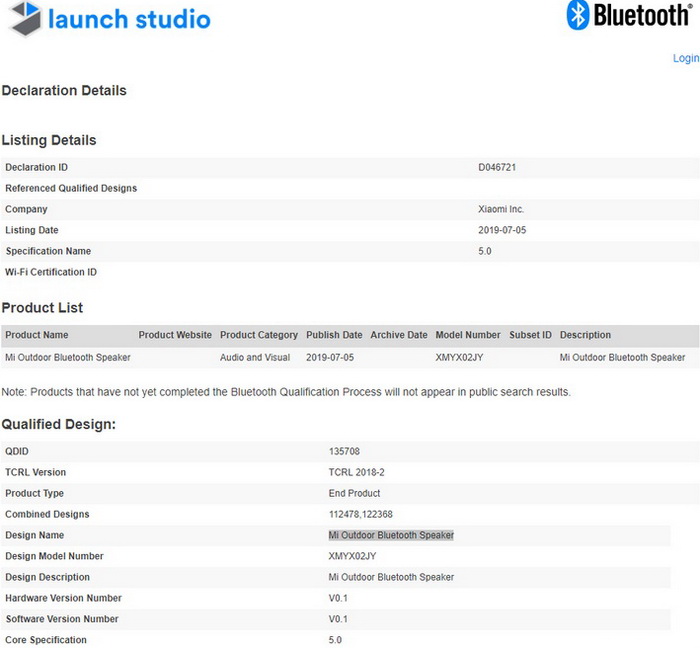The width and height of the screenshot is (700, 648).
Task: Click the launch studio title text
Action: pyautogui.click(x=129, y=20)
